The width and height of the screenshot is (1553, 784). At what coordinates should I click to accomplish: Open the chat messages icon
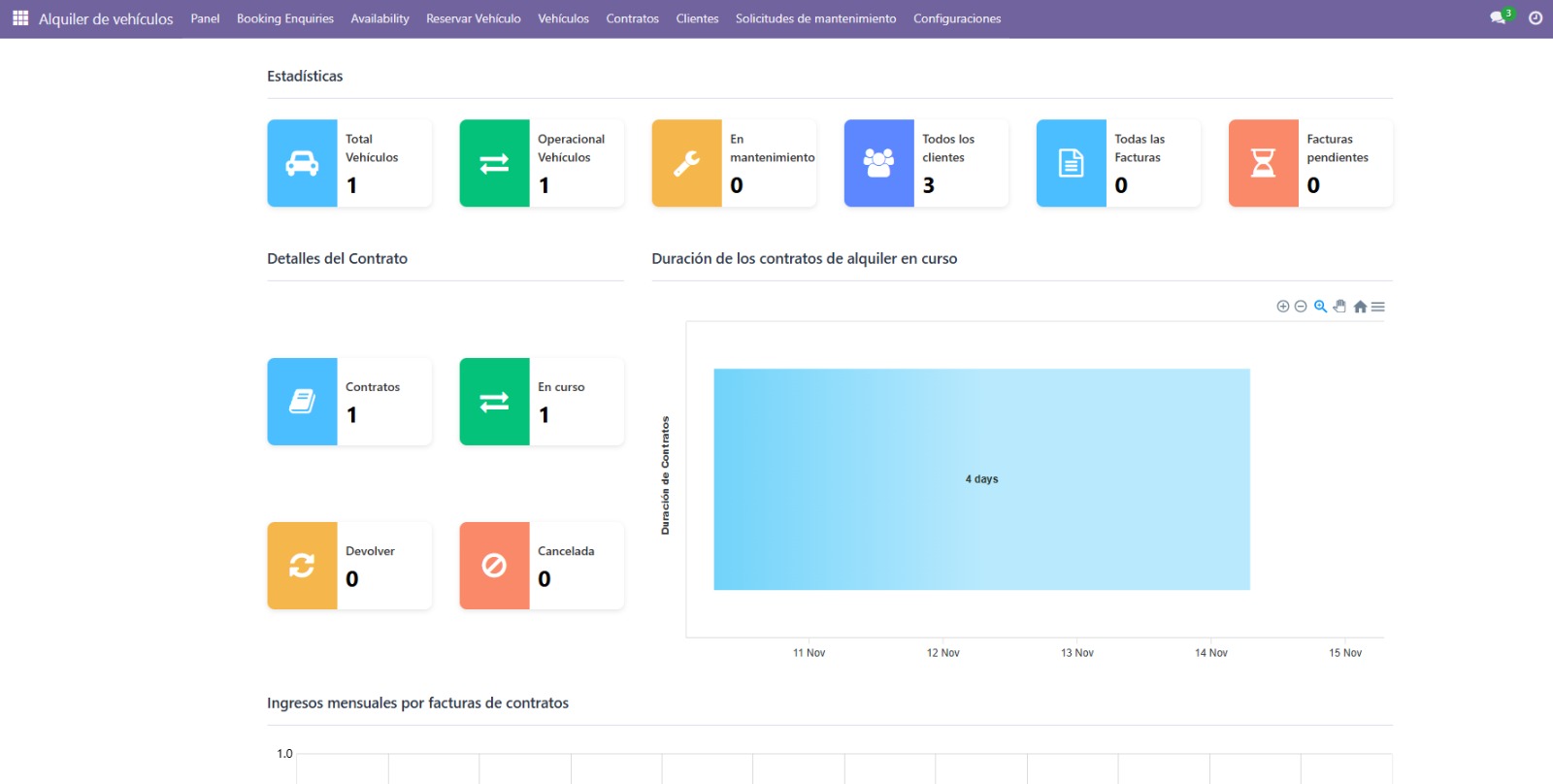(1498, 18)
